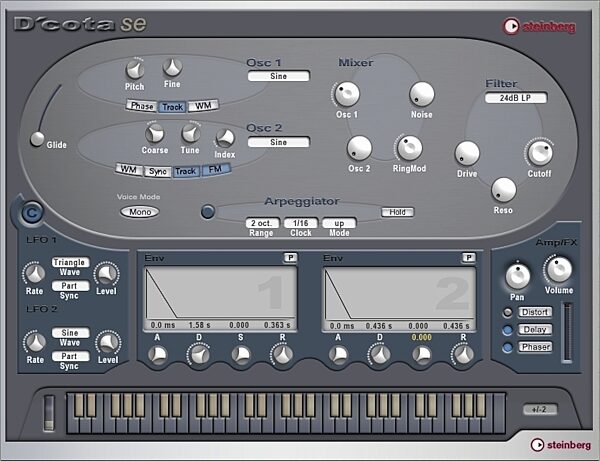Image resolution: width=600 pixels, height=461 pixels.
Task: Click the round blue C button
Action: point(32,213)
